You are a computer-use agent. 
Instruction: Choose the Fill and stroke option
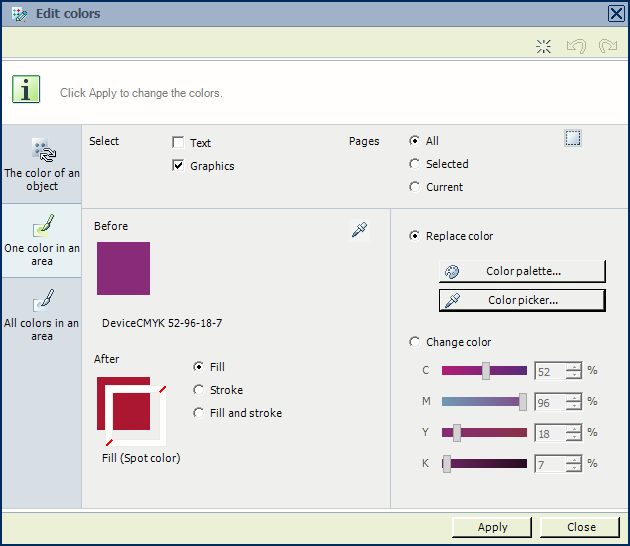coord(198,413)
